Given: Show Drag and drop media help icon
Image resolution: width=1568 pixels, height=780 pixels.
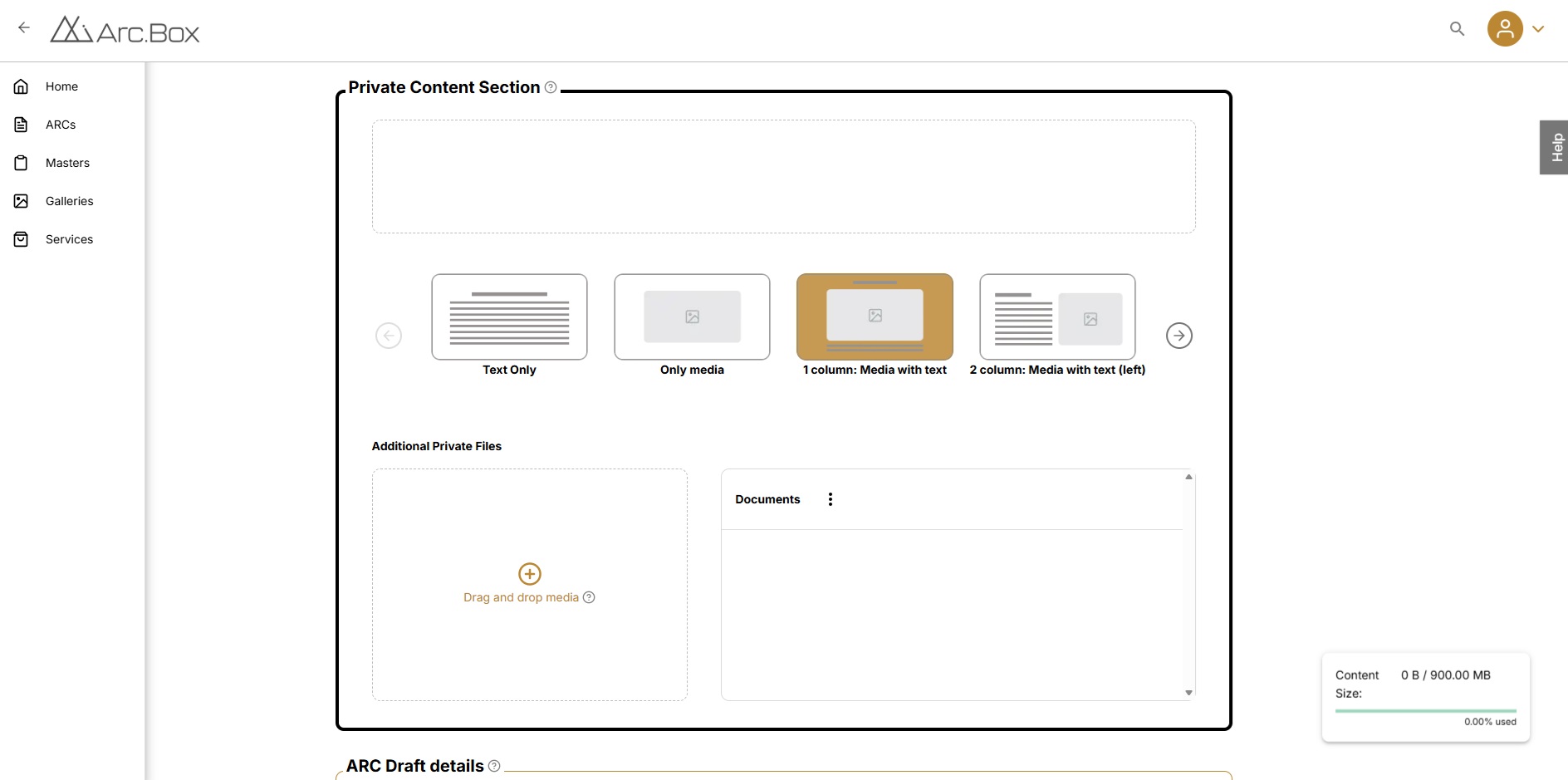Looking at the screenshot, I should pos(589,597).
